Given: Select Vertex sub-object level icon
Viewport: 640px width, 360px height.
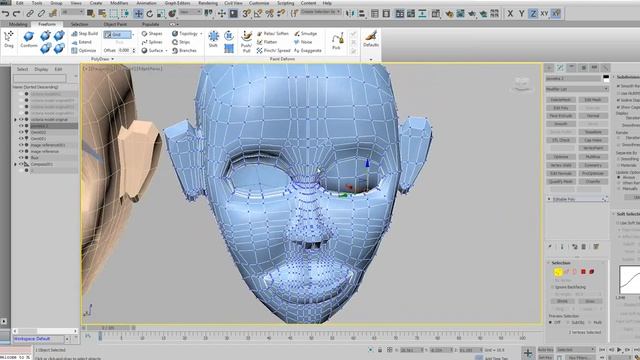Looking at the screenshot, I should click(x=558, y=272).
